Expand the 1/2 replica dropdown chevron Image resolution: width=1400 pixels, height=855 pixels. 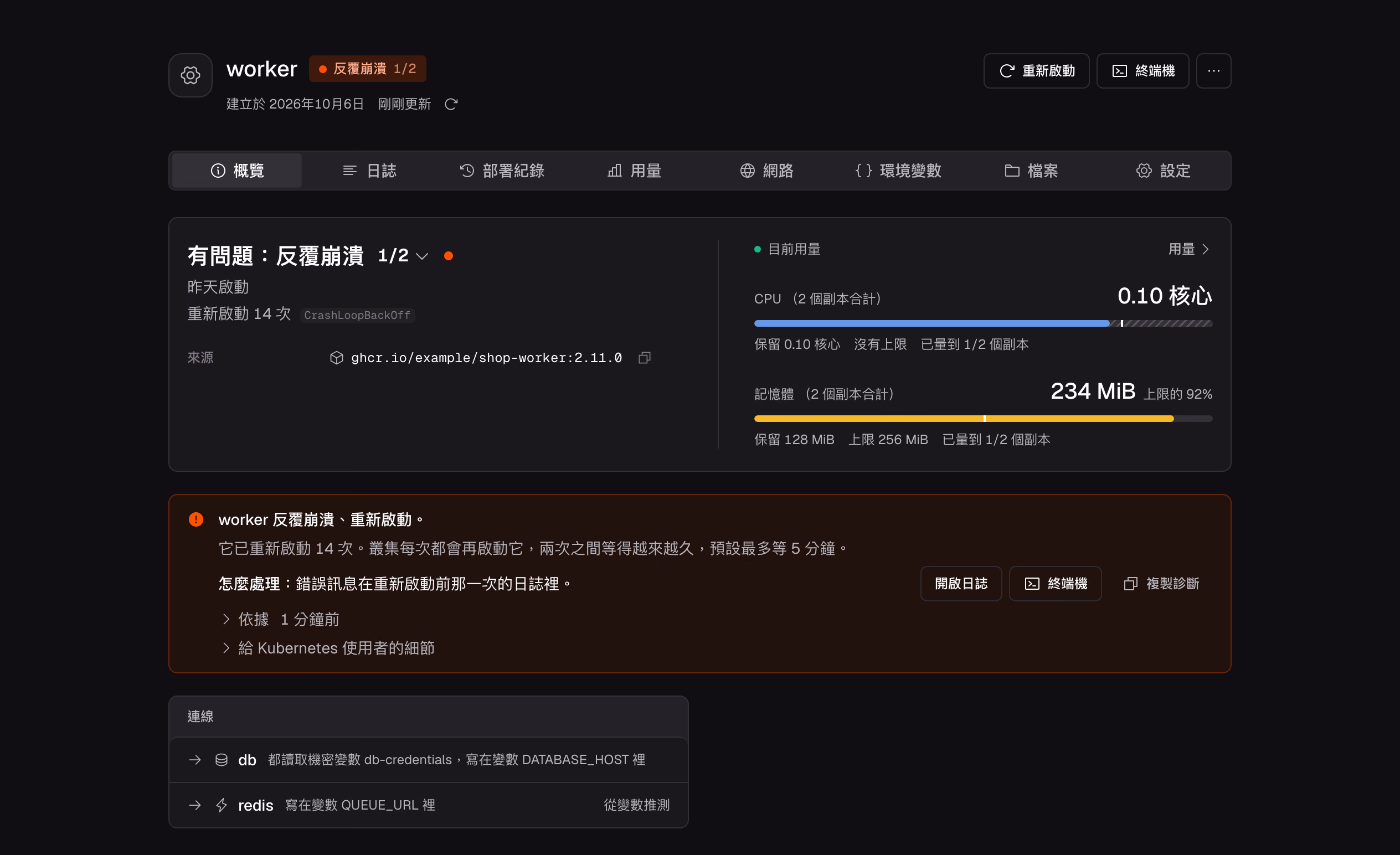pyautogui.click(x=421, y=256)
